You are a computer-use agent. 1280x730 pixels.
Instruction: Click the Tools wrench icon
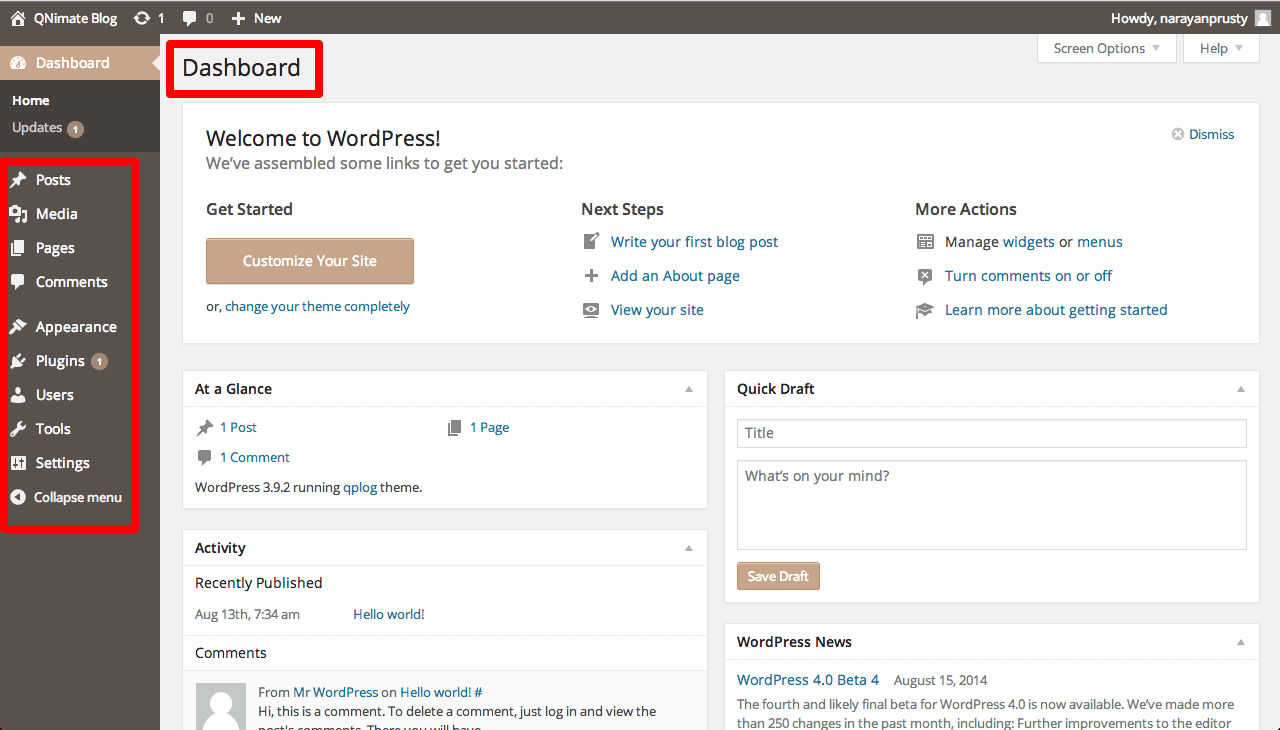click(x=18, y=429)
